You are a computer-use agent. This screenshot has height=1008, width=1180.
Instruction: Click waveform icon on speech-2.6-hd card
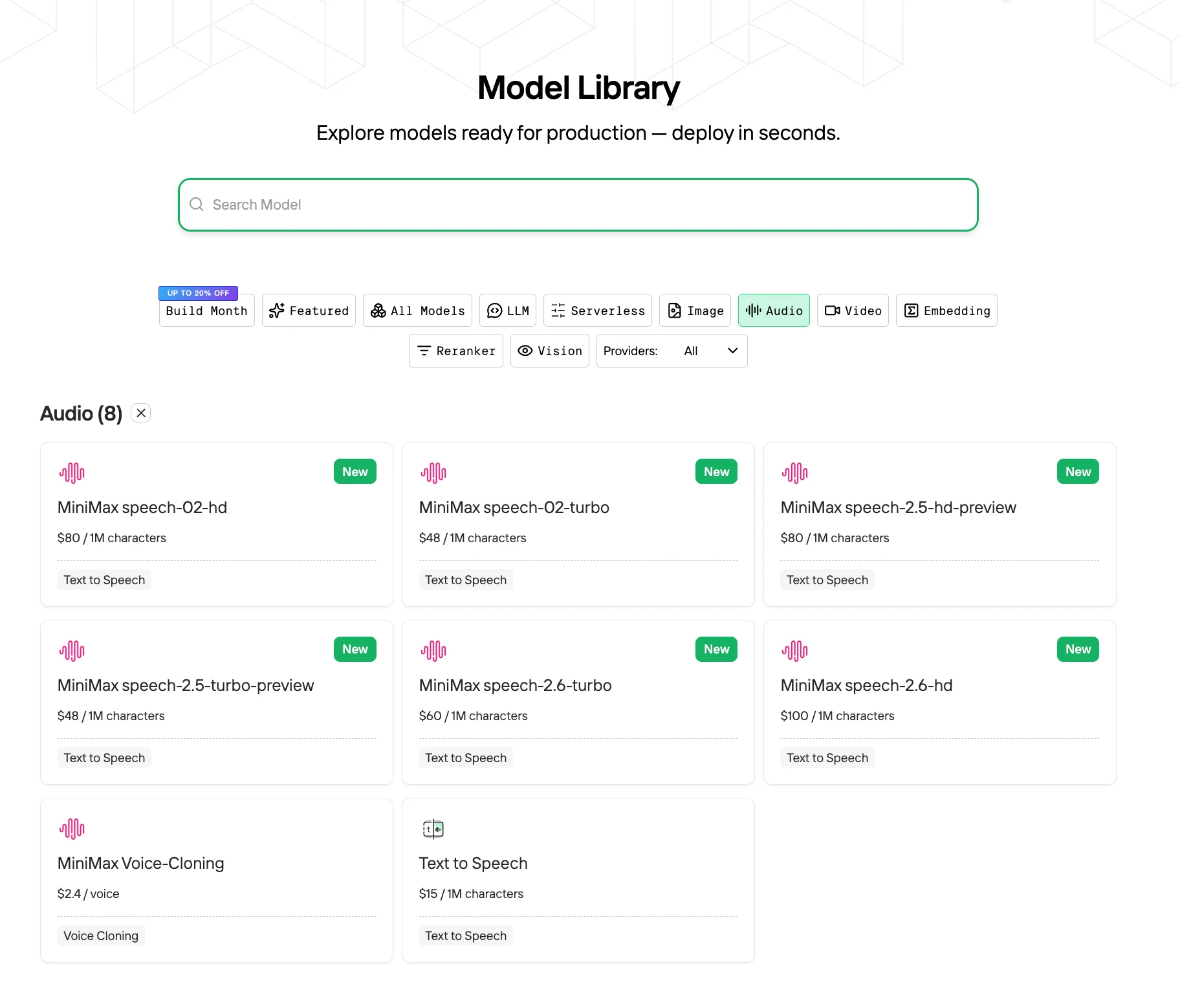795,651
